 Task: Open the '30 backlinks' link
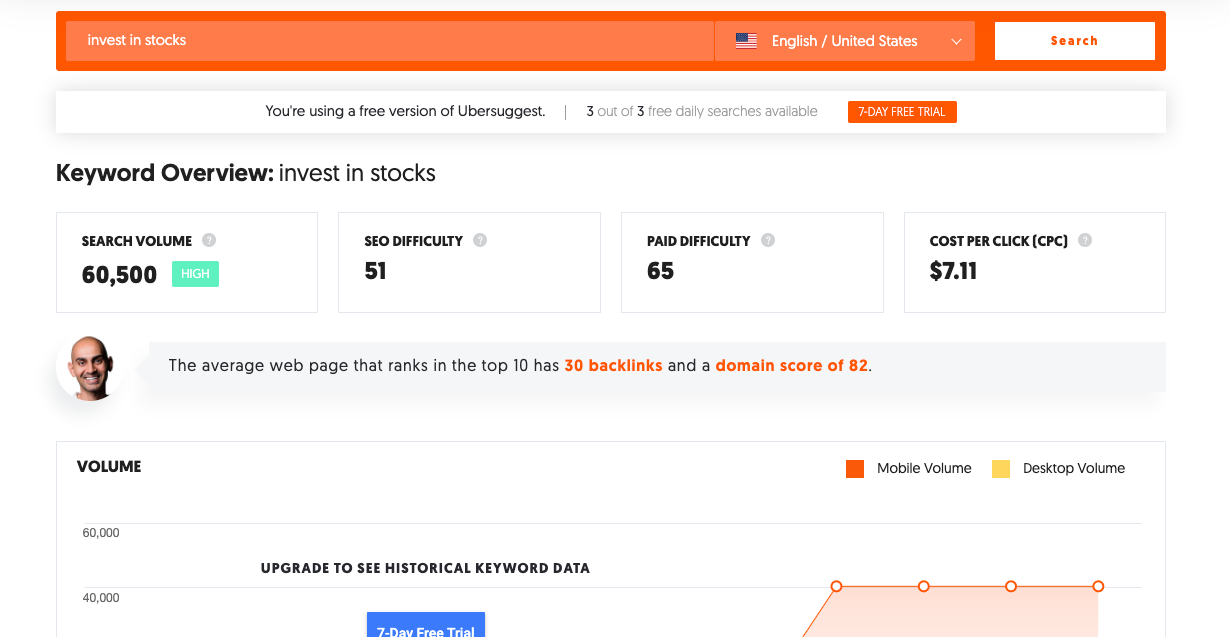(x=613, y=366)
